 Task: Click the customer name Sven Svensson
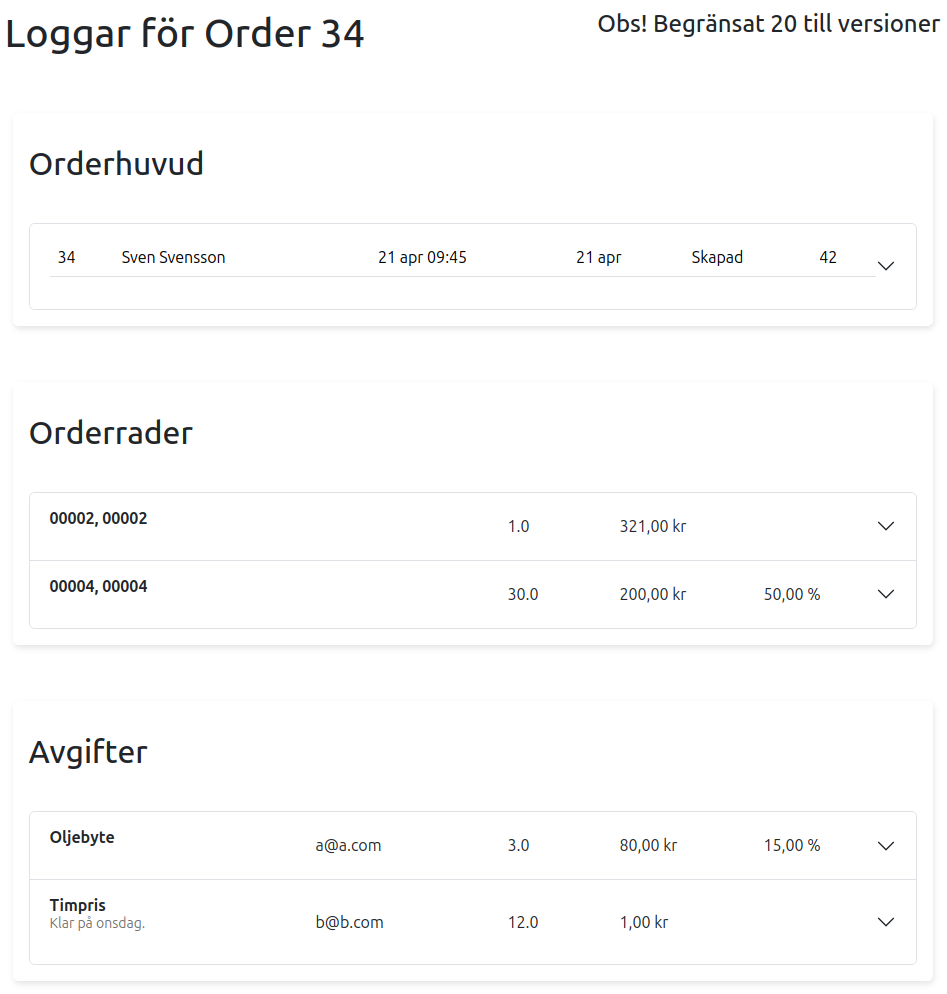tap(173, 257)
